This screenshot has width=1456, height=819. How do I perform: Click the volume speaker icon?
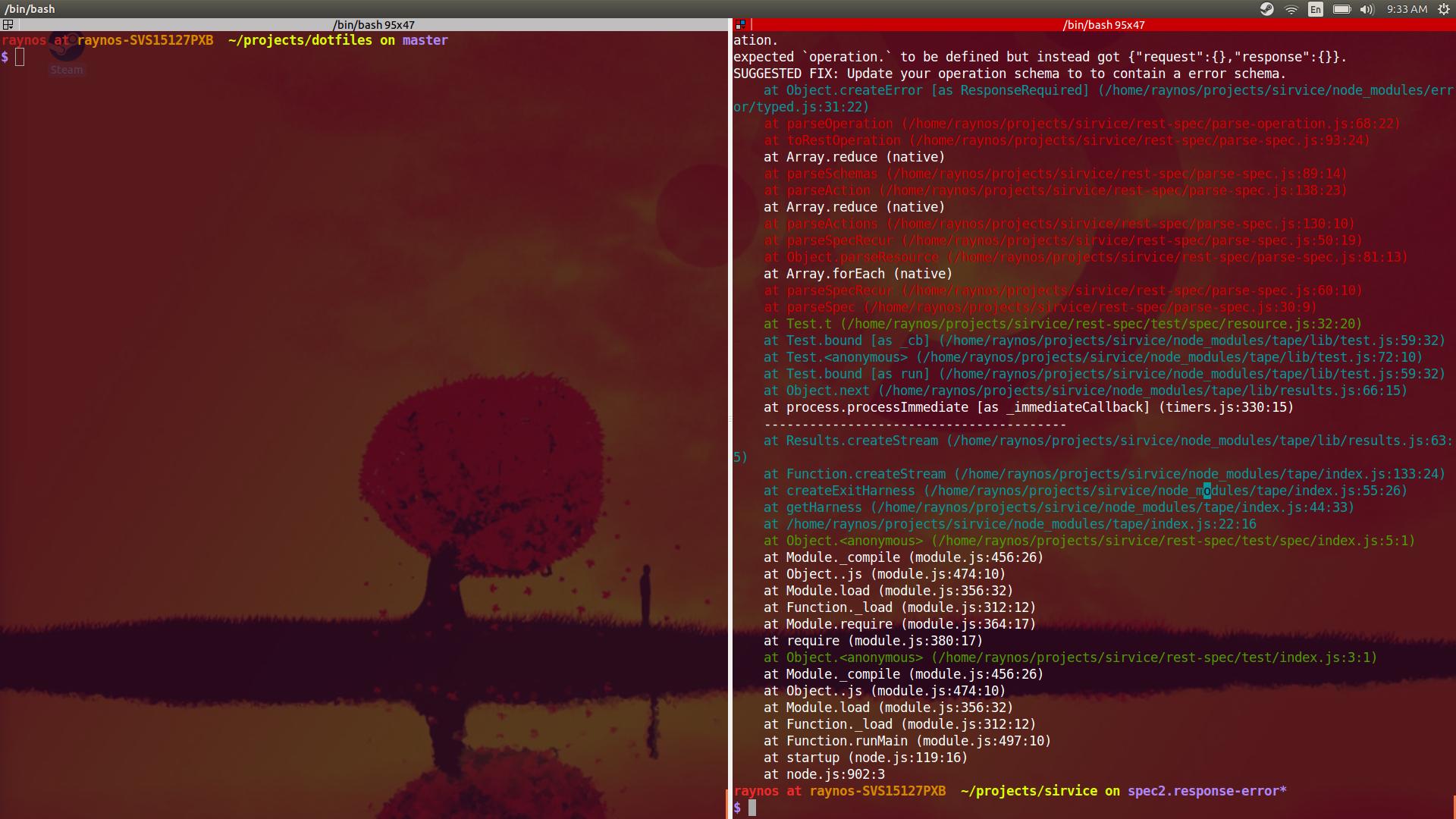(1367, 10)
